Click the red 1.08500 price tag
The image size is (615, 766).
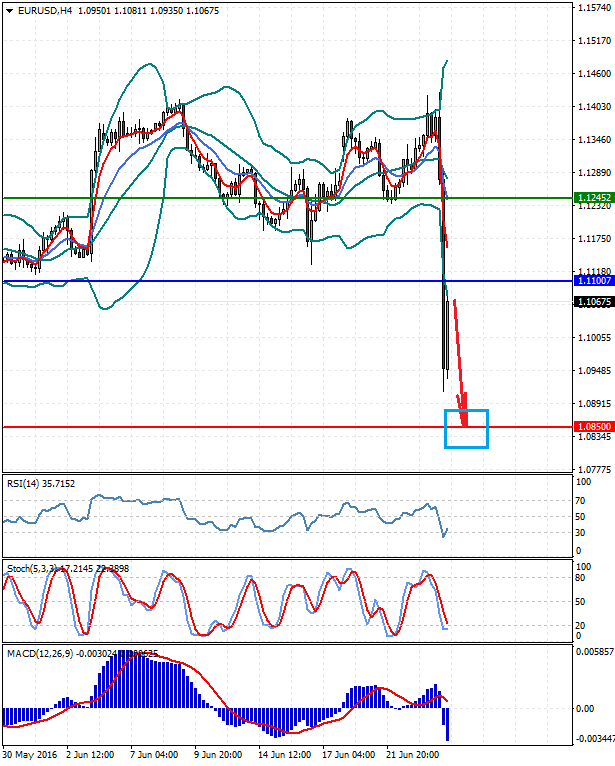coord(593,427)
